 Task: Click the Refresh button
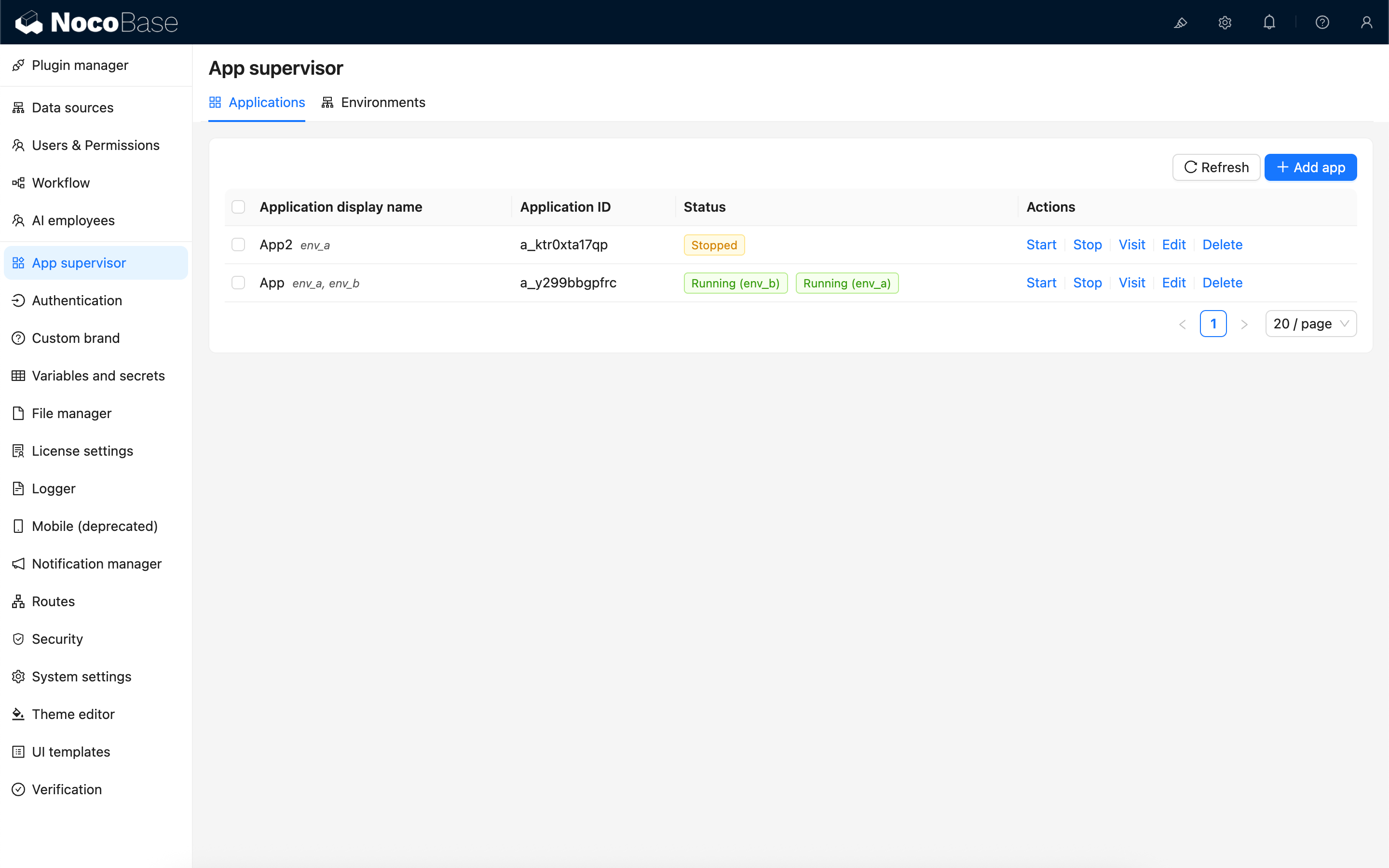tap(1216, 167)
